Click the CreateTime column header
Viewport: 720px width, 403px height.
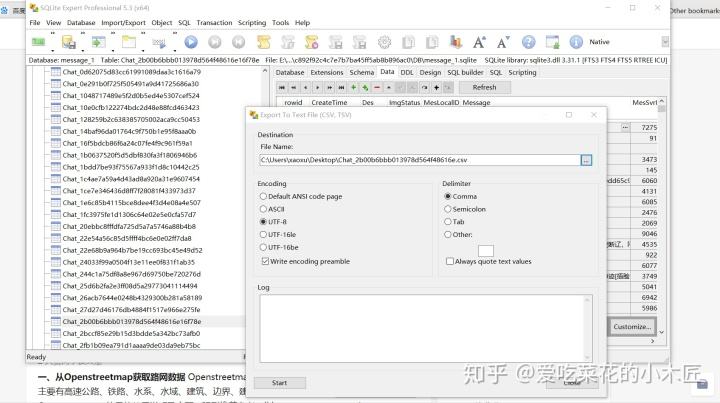pos(329,102)
